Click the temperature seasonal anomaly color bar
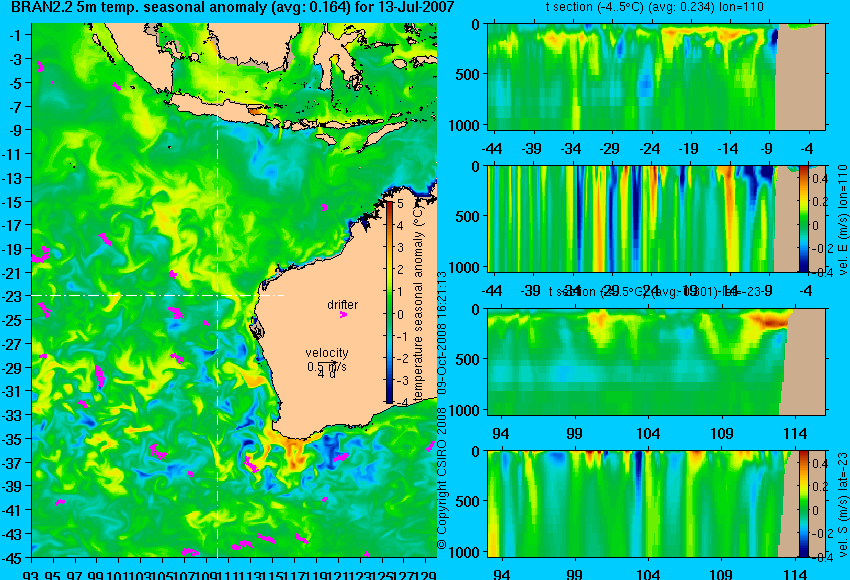Viewport: 850px width, 580px height. 390,302
